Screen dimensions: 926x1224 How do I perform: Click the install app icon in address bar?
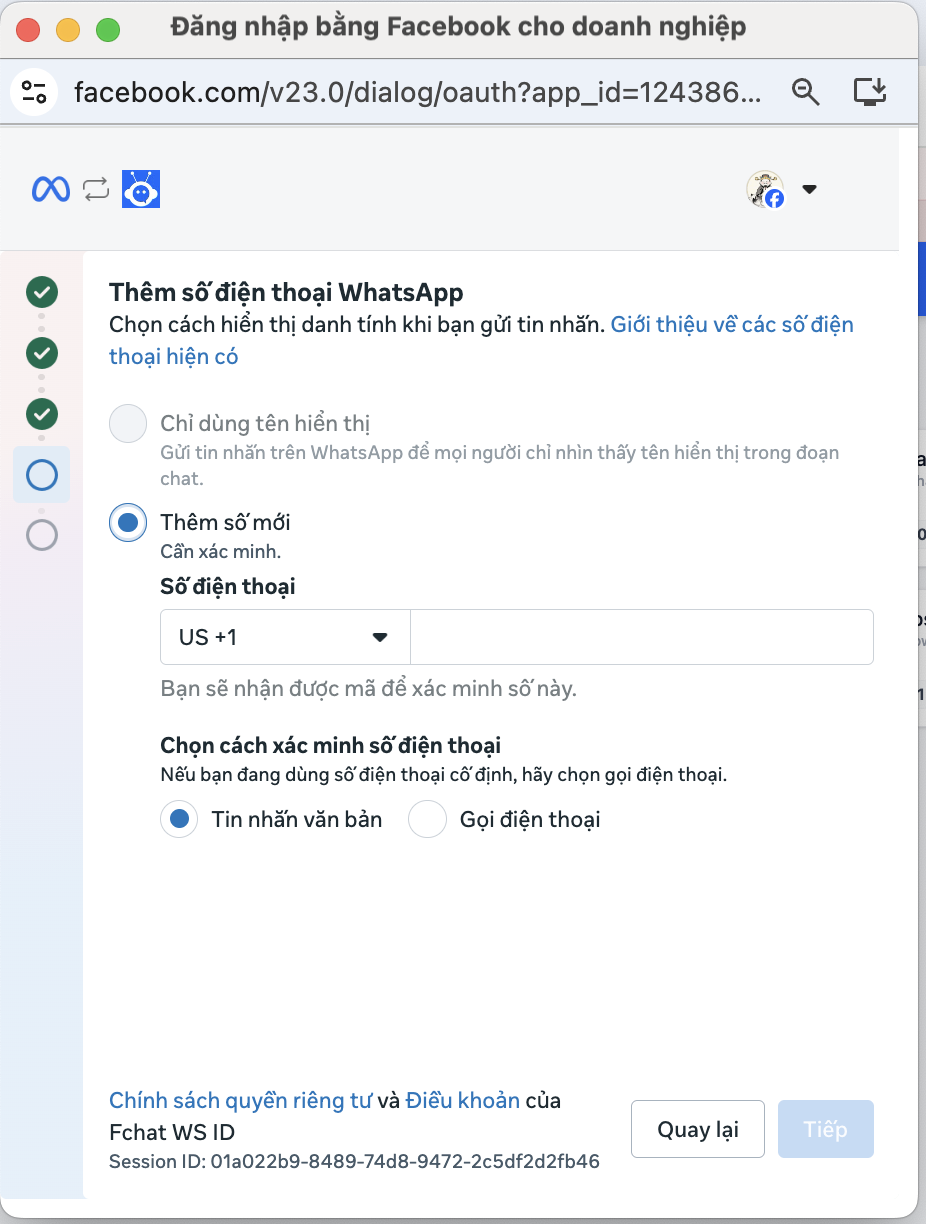coord(870,92)
